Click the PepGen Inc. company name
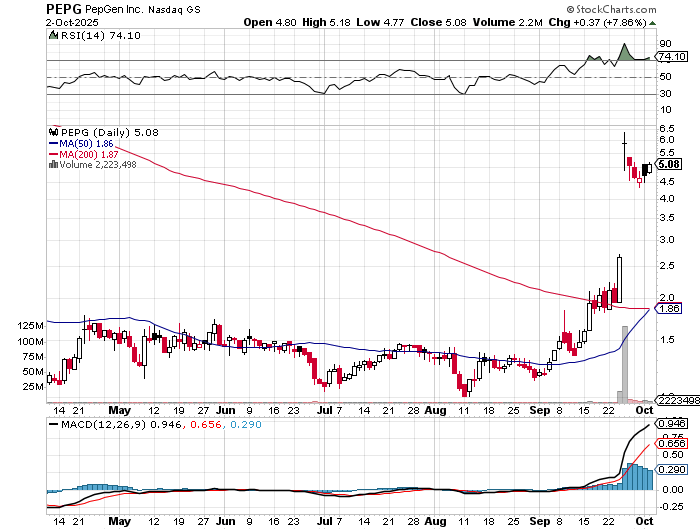 114,9
